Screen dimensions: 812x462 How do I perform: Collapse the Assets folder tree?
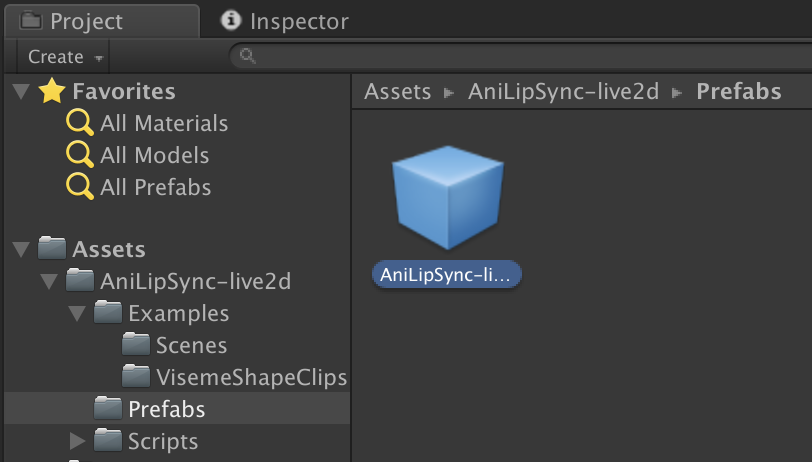[21, 250]
